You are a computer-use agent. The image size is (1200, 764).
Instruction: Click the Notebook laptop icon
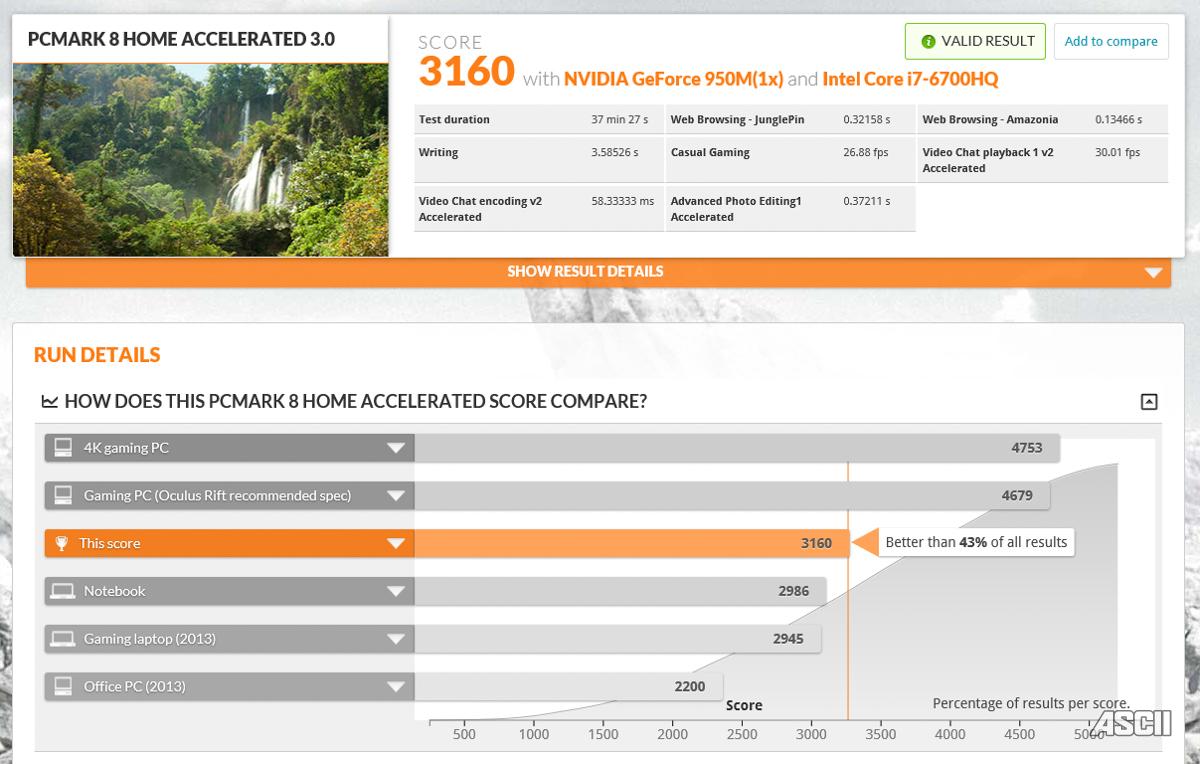coord(63,591)
